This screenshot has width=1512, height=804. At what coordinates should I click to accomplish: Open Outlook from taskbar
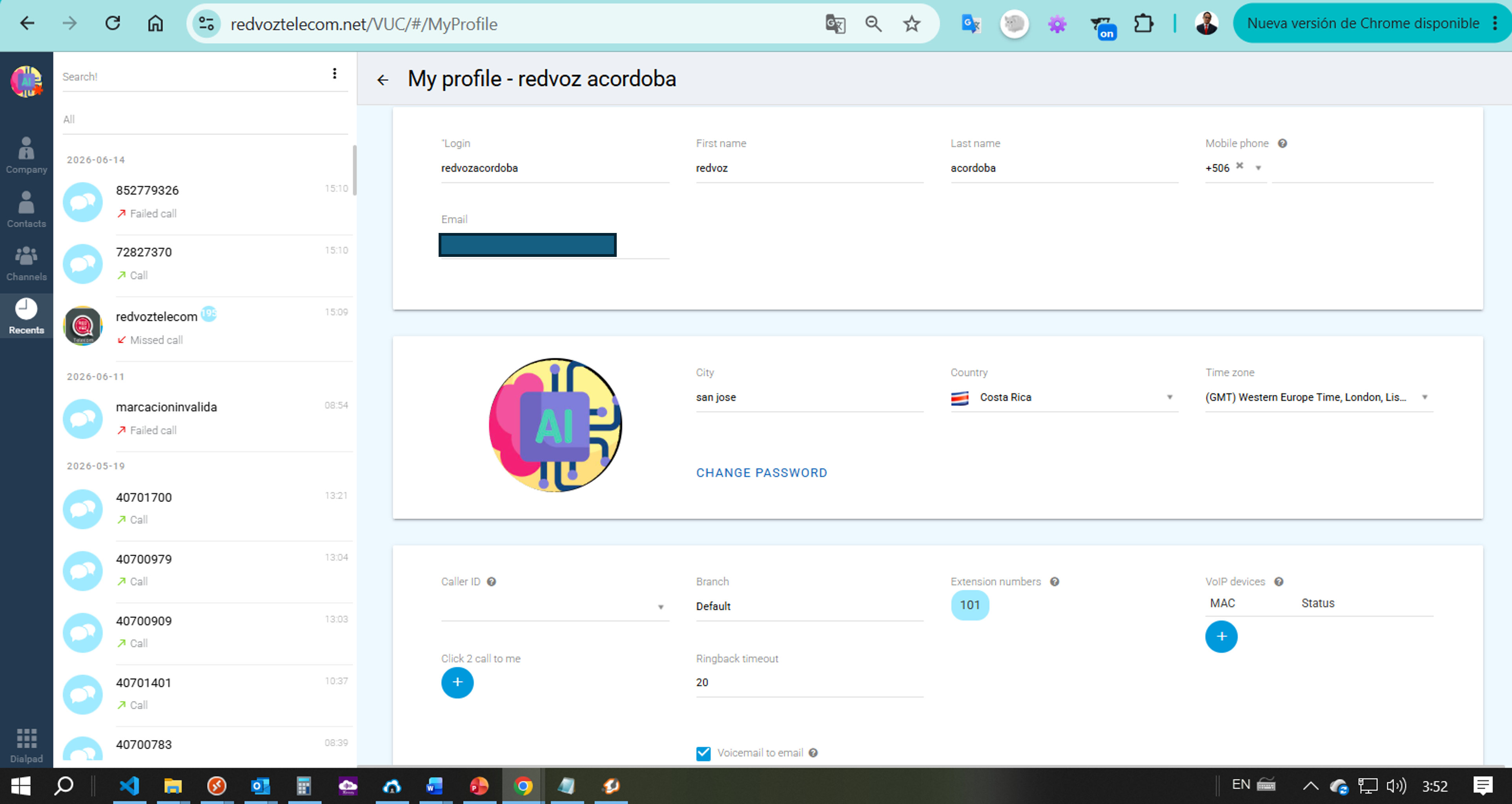point(260,786)
